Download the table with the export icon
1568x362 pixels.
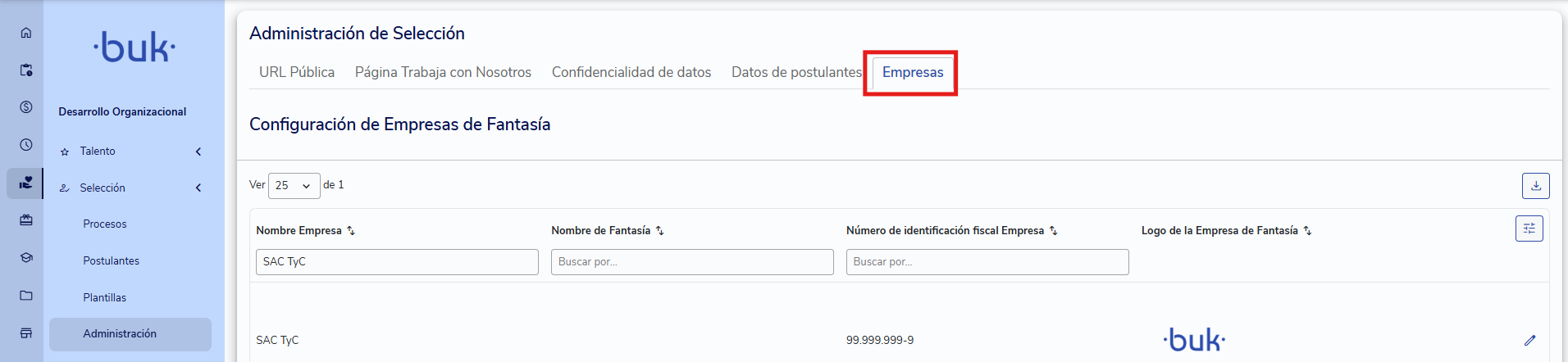click(x=1535, y=186)
